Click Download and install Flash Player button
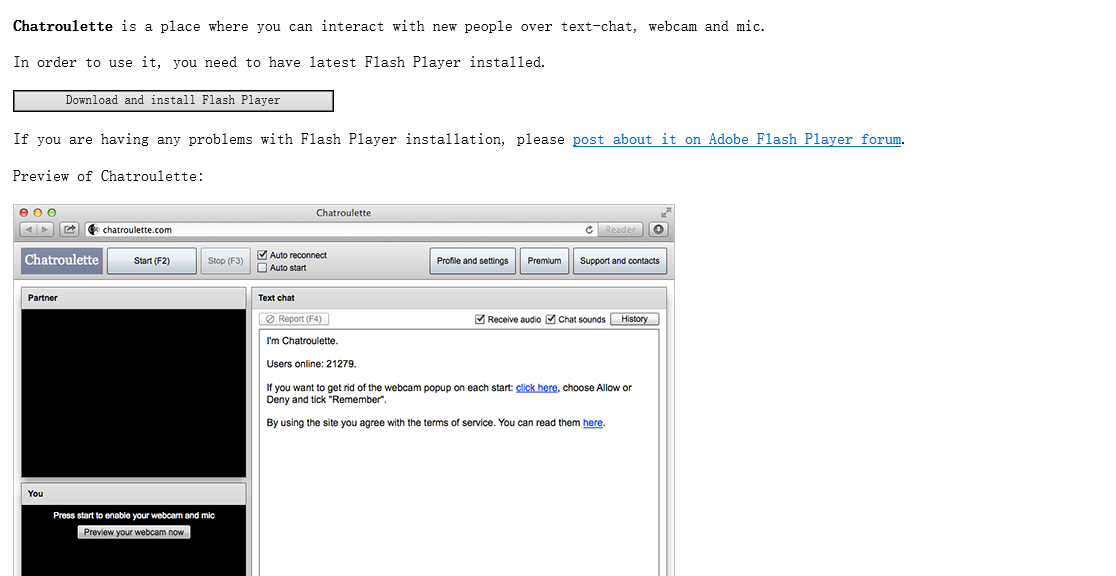 [x=173, y=101]
